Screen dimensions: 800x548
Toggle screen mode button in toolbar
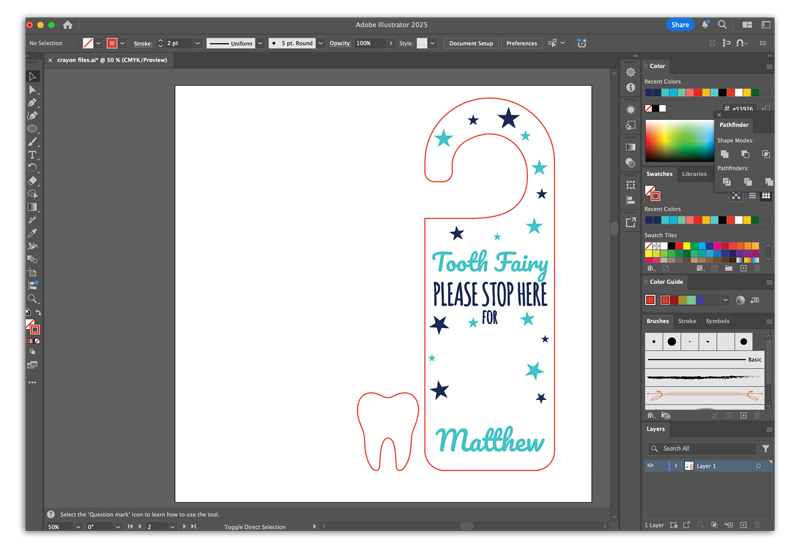32,365
